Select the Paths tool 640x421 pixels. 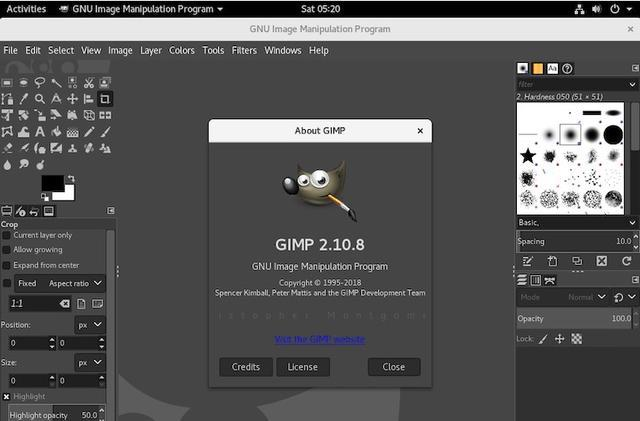7,99
